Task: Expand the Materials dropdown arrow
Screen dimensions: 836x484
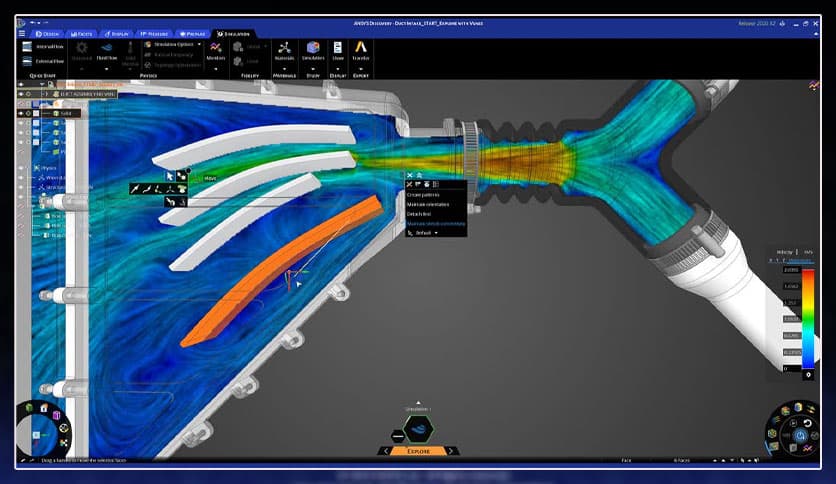Action: coord(284,69)
